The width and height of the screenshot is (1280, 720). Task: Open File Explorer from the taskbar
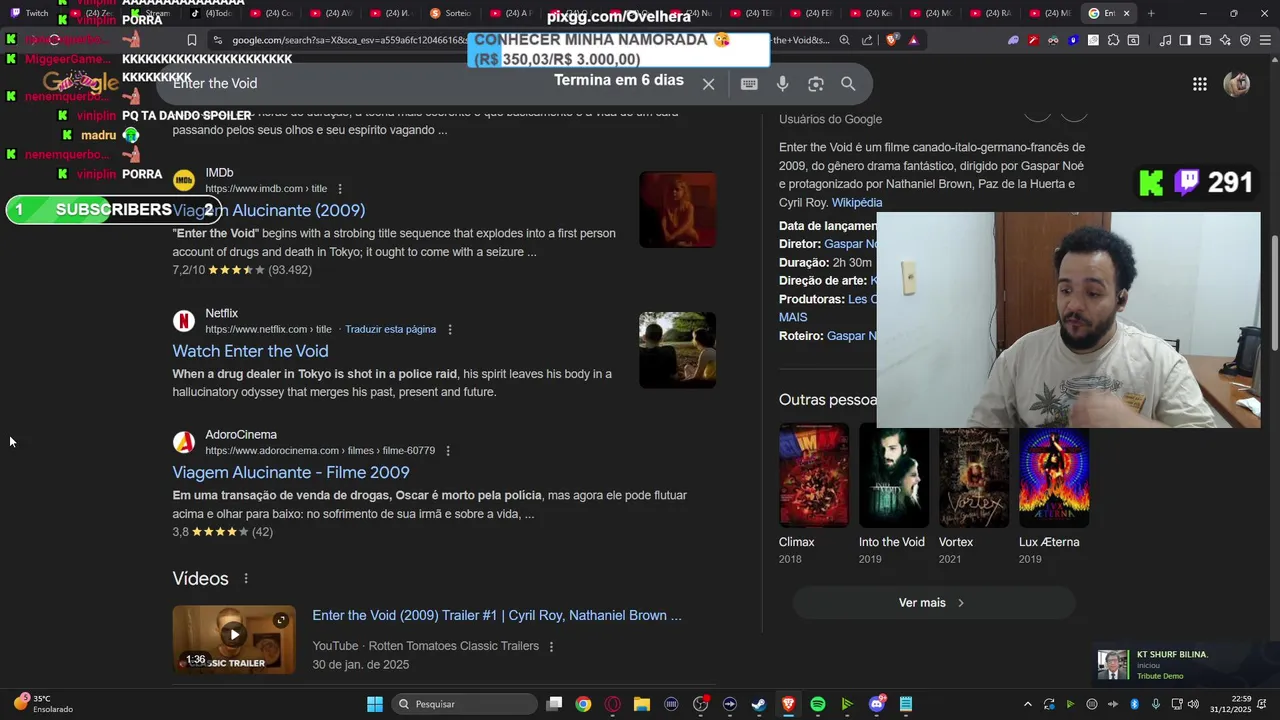coord(642,704)
